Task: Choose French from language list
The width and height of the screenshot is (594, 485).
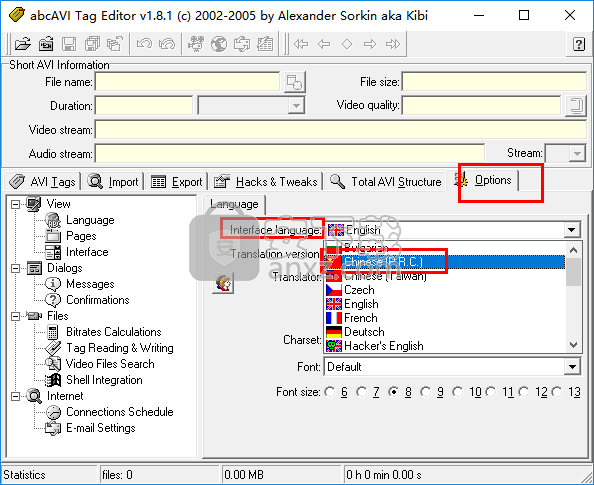Action: [x=445, y=318]
